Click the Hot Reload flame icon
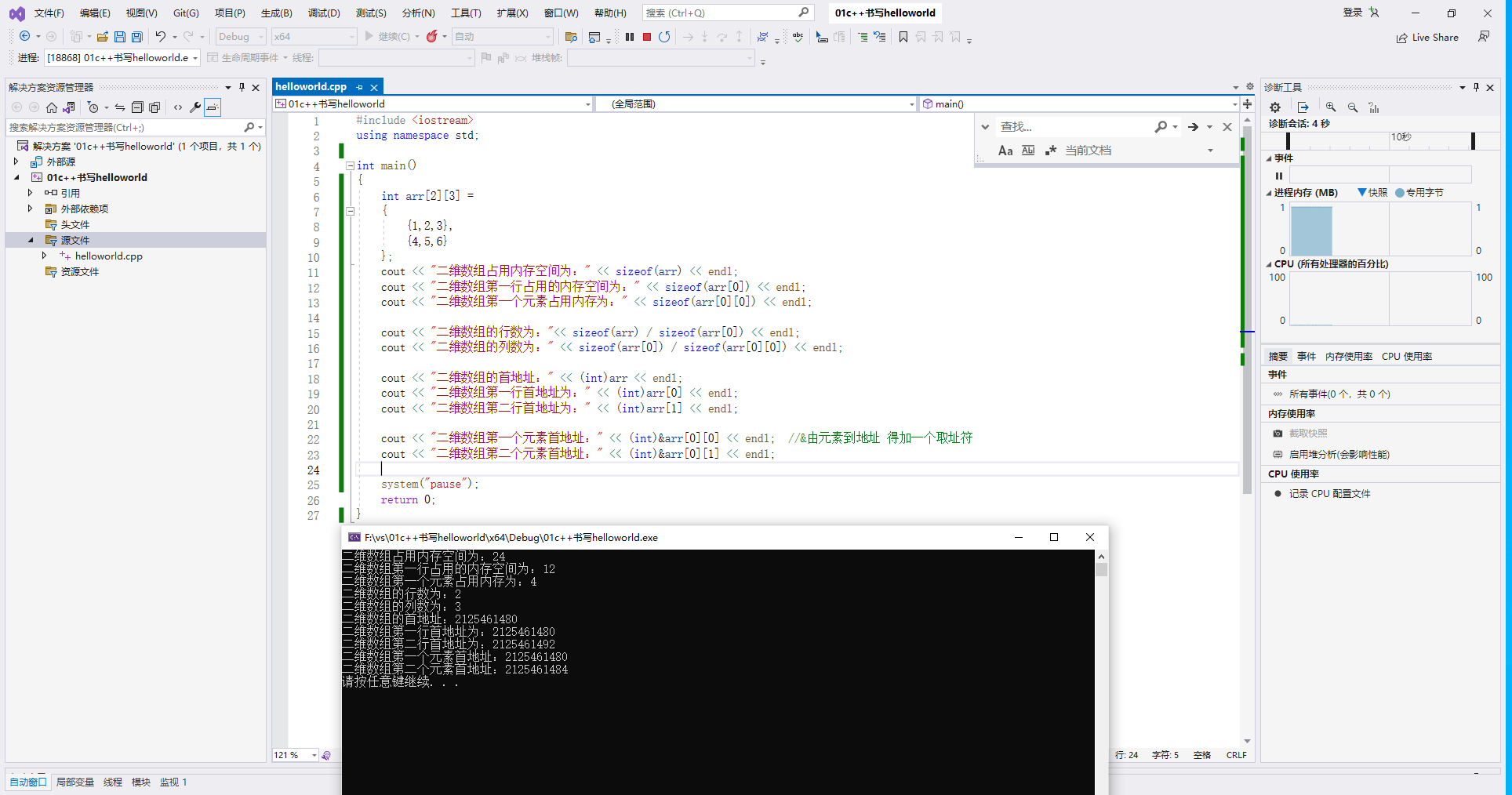The image size is (1512, 795). click(x=432, y=37)
